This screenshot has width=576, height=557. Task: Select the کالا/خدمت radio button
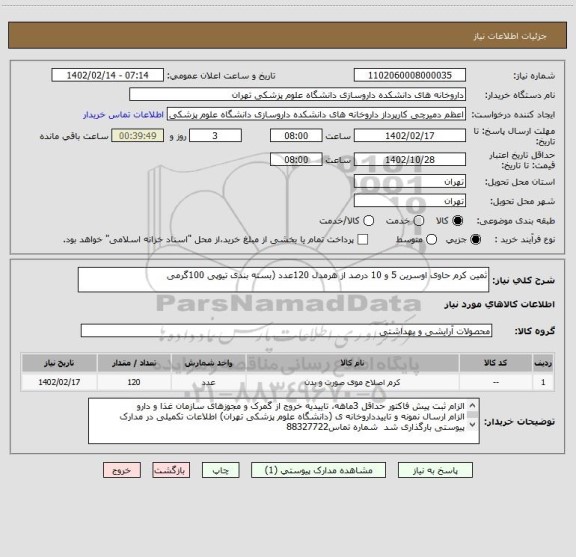point(368,221)
